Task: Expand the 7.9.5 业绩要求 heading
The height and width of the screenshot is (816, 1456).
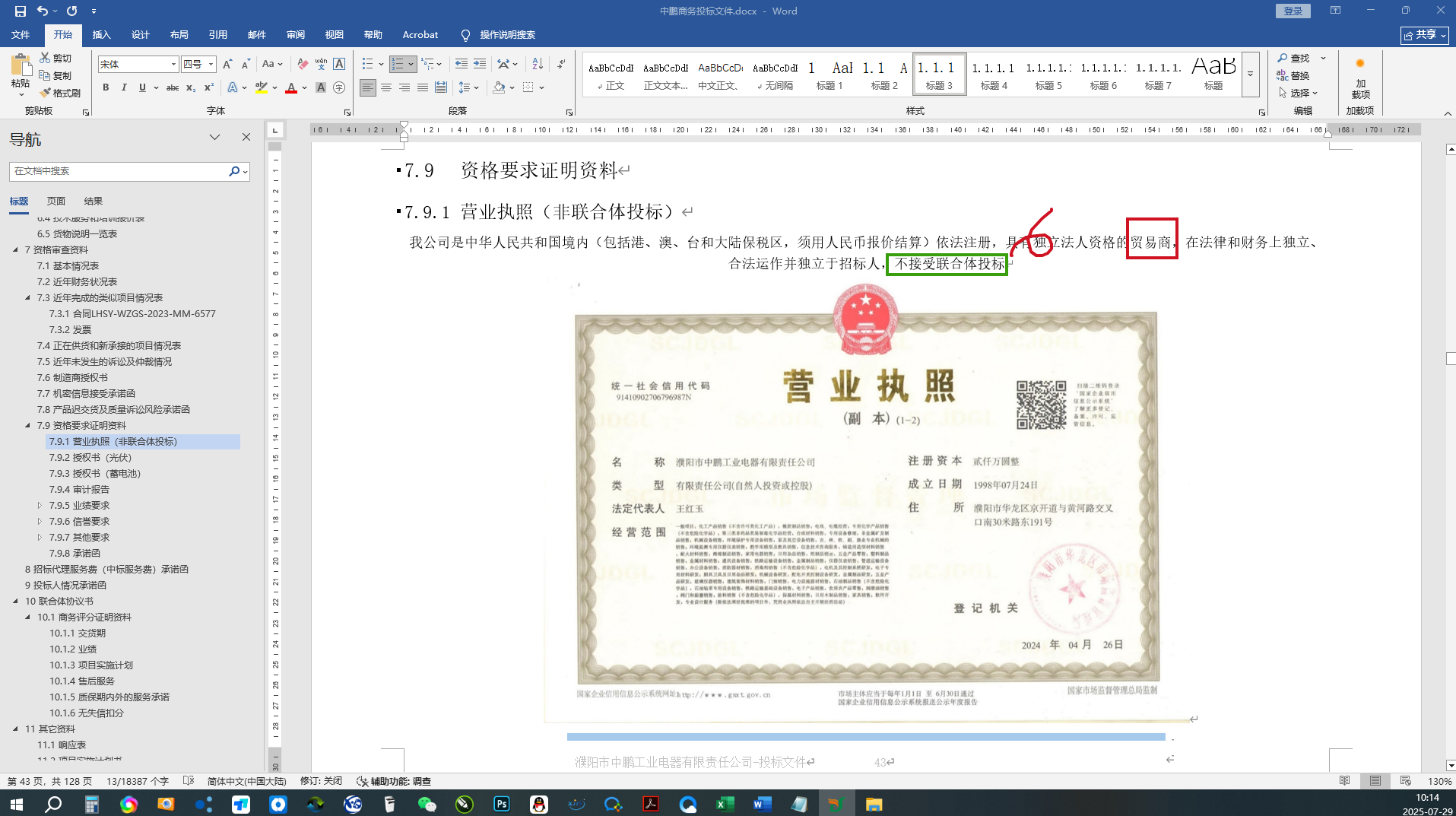Action: 40,506
